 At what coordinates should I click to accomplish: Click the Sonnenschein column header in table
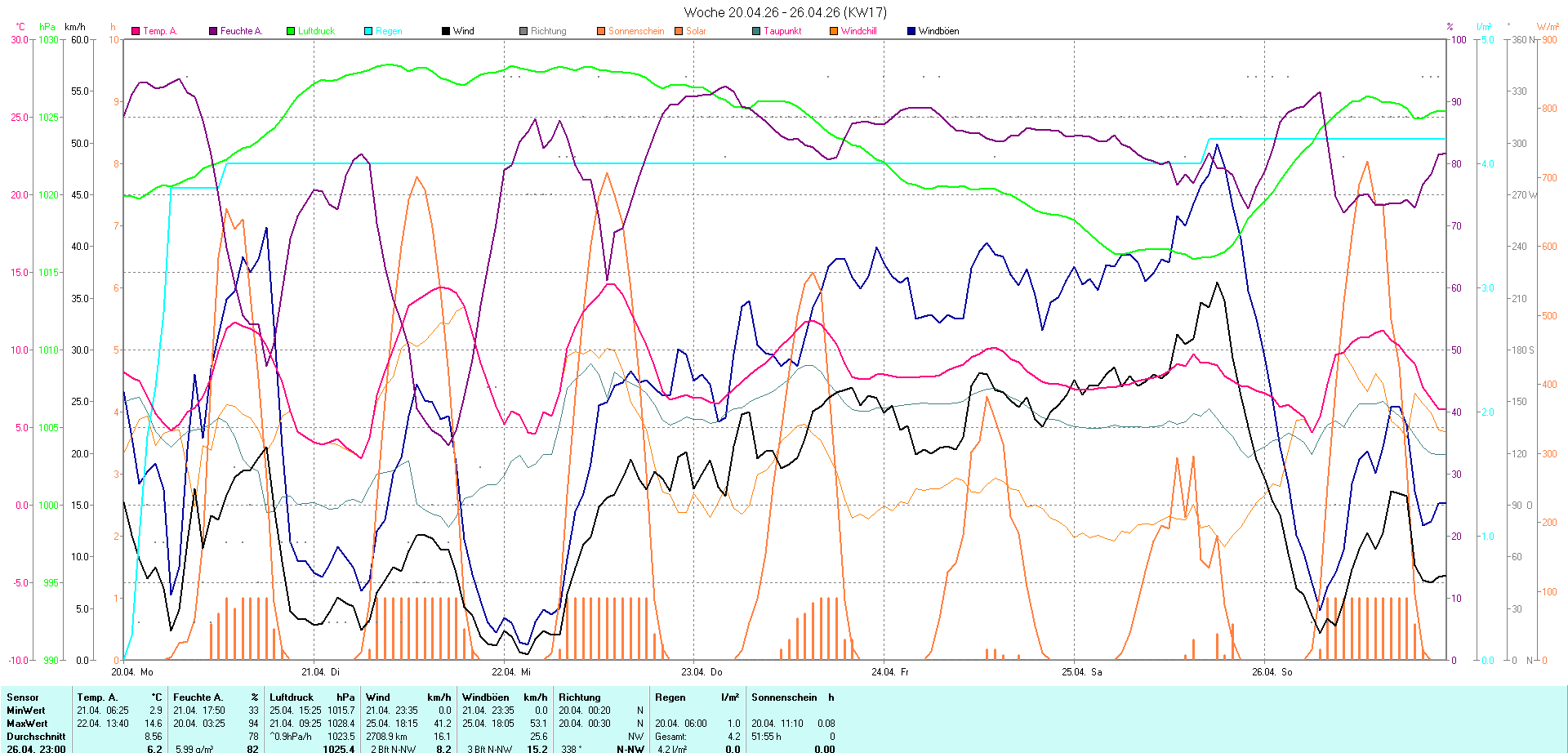783,697
